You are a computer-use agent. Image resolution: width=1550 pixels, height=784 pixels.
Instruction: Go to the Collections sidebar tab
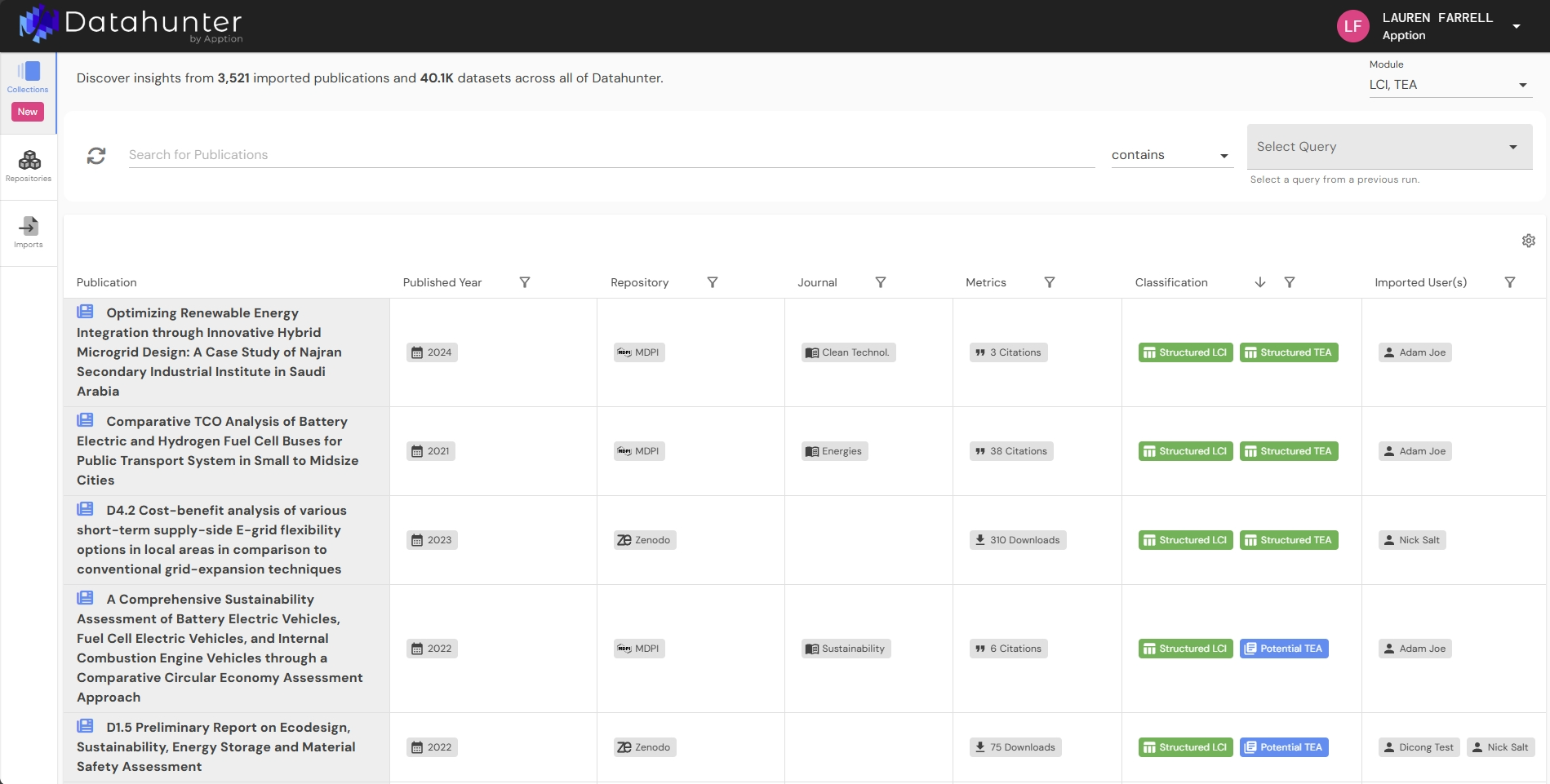point(28,78)
